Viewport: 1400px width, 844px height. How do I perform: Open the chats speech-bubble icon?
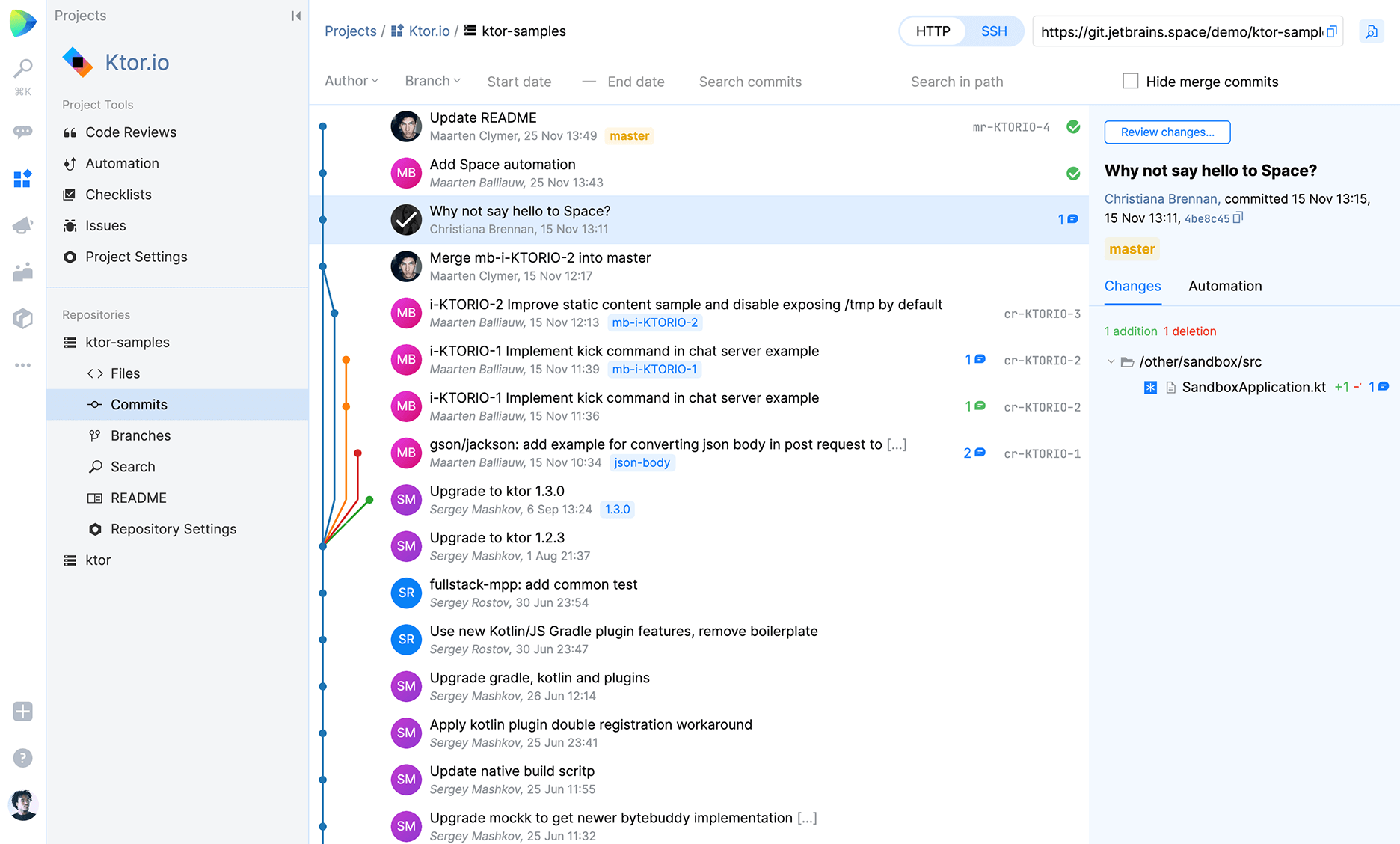(x=23, y=132)
